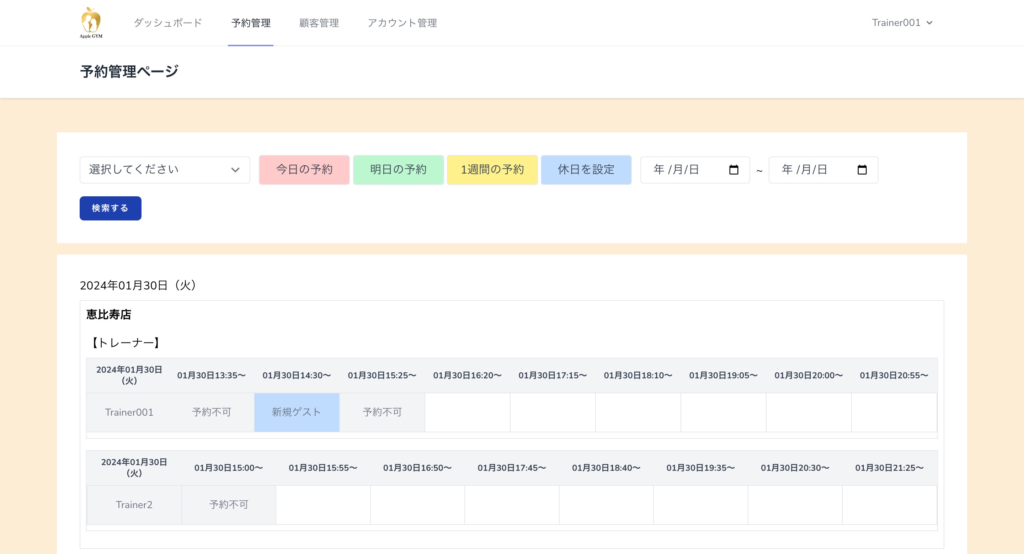1024x554 pixels.
Task: Expand the Trainer001 account menu
Action: [902, 22]
